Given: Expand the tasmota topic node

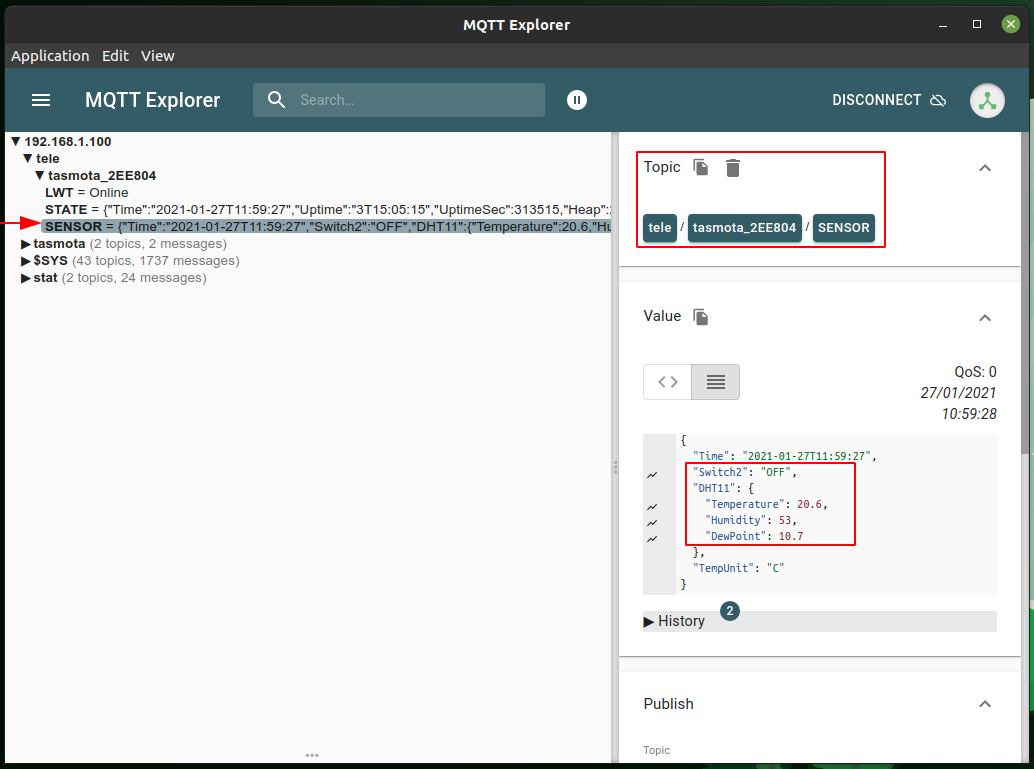Looking at the screenshot, I should pos(26,244).
